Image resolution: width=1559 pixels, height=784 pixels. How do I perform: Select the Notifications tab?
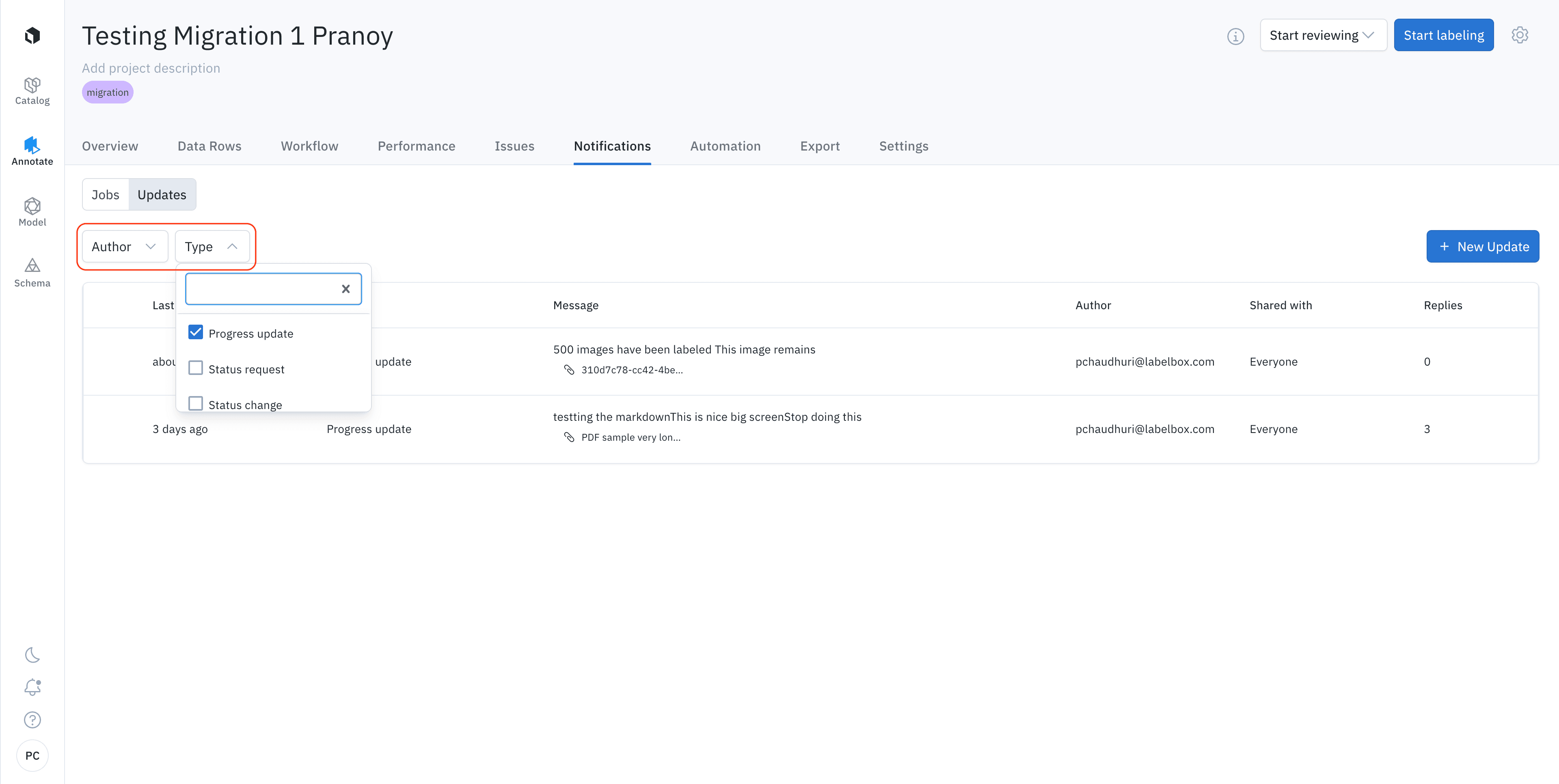tap(612, 146)
